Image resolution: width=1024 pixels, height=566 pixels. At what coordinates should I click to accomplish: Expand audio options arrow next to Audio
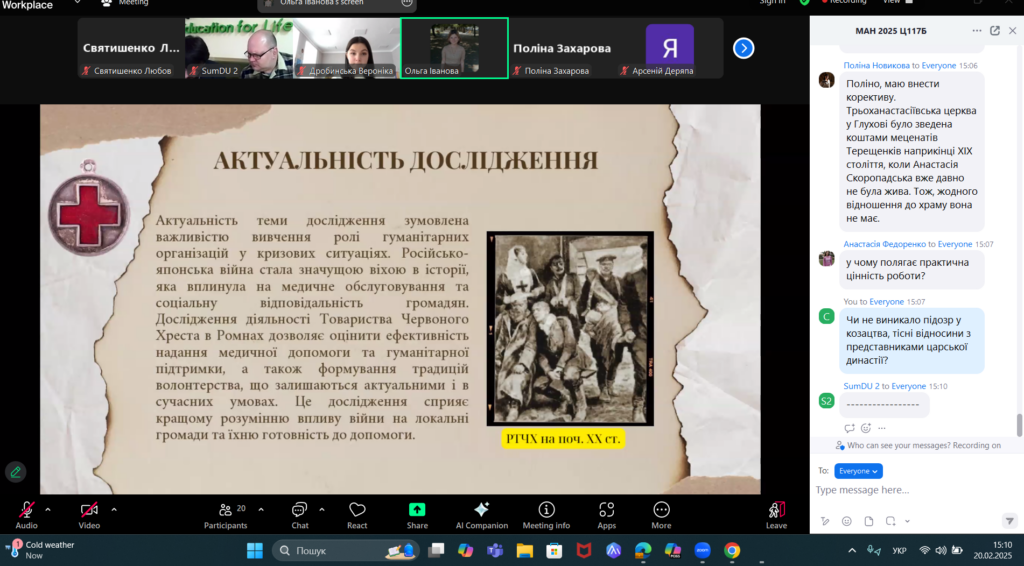[x=48, y=508]
